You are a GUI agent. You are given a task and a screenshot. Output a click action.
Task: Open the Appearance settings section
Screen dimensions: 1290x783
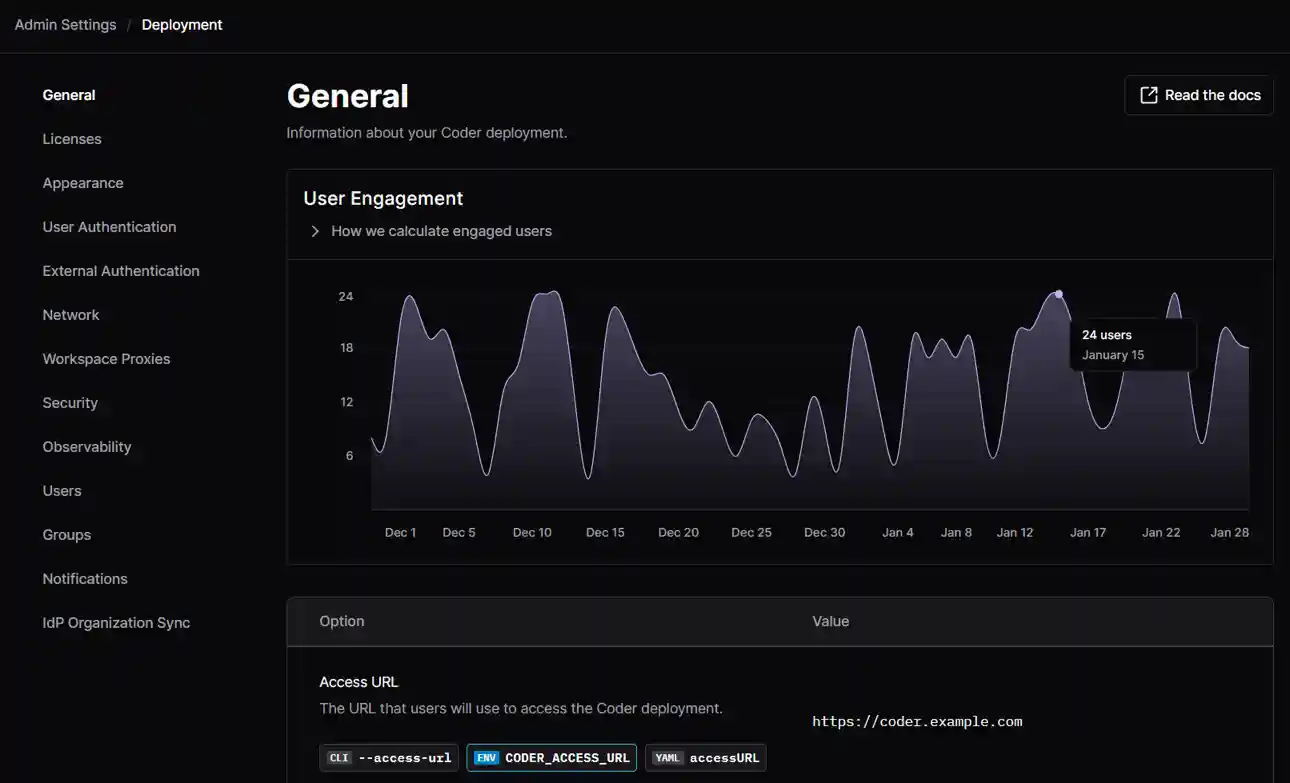coord(83,183)
